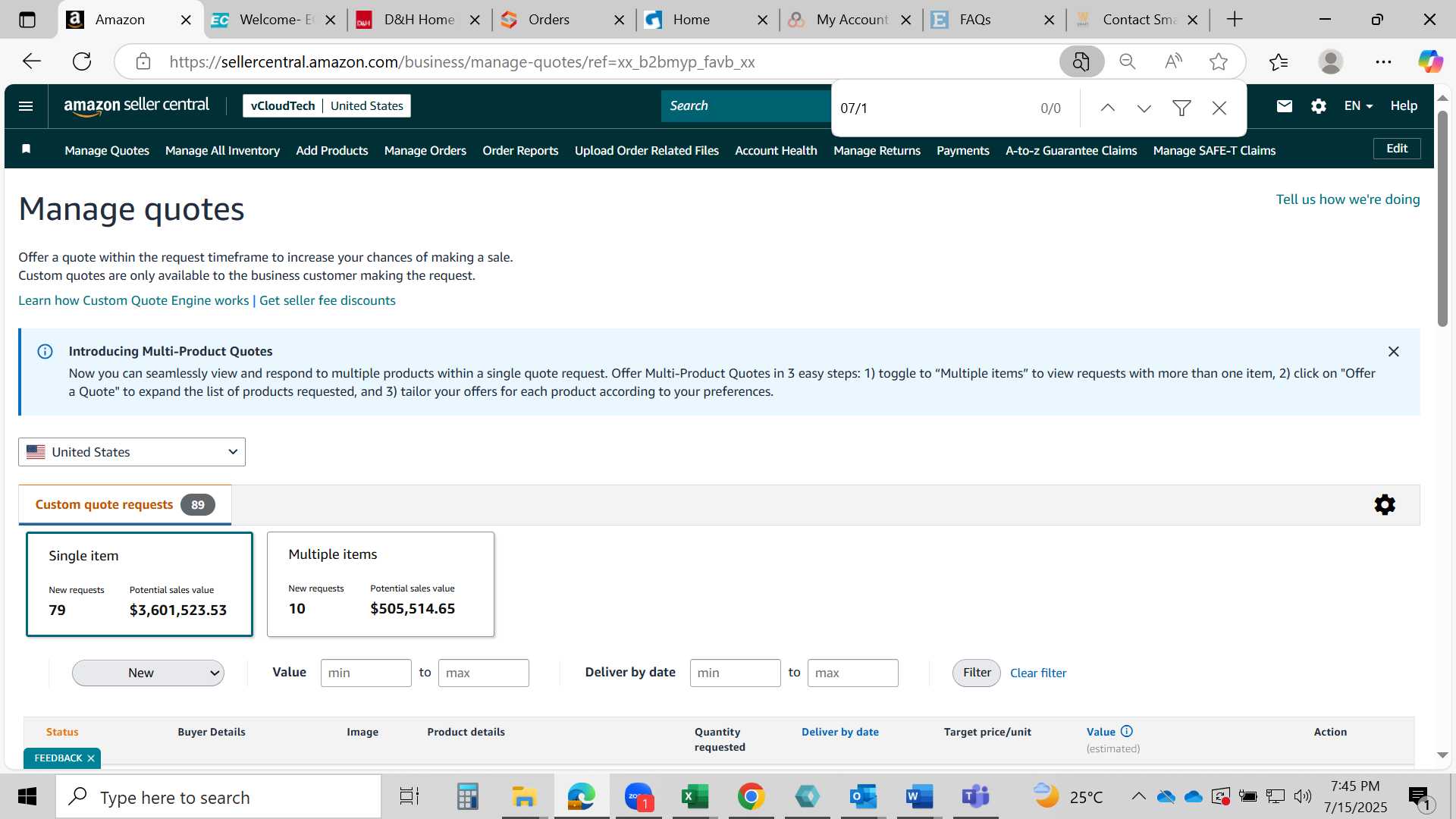The height and width of the screenshot is (819, 1456).
Task: Open the Seller Central hamburger menu
Action: click(26, 106)
